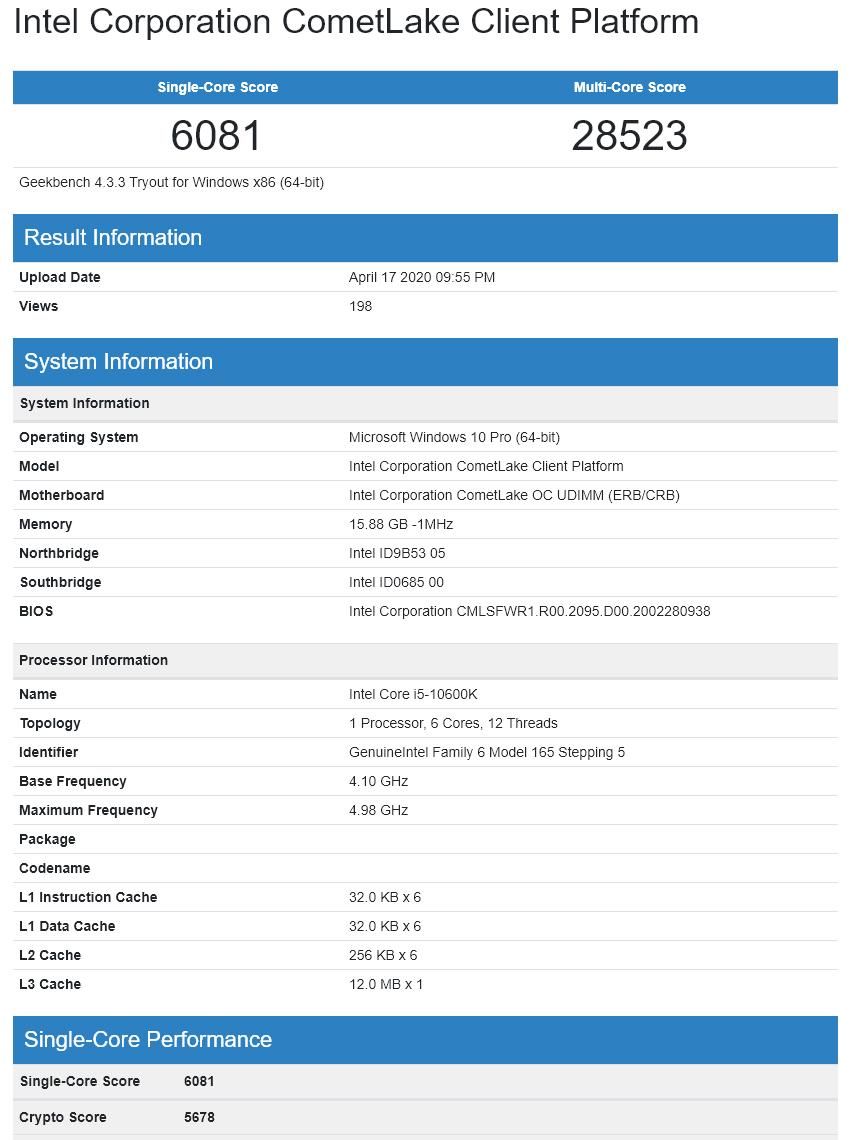Click the grey System Information subheader row

(x=425, y=404)
